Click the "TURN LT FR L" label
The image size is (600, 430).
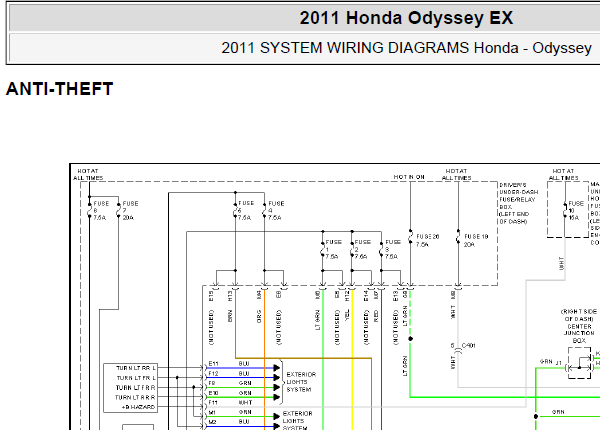(136, 378)
